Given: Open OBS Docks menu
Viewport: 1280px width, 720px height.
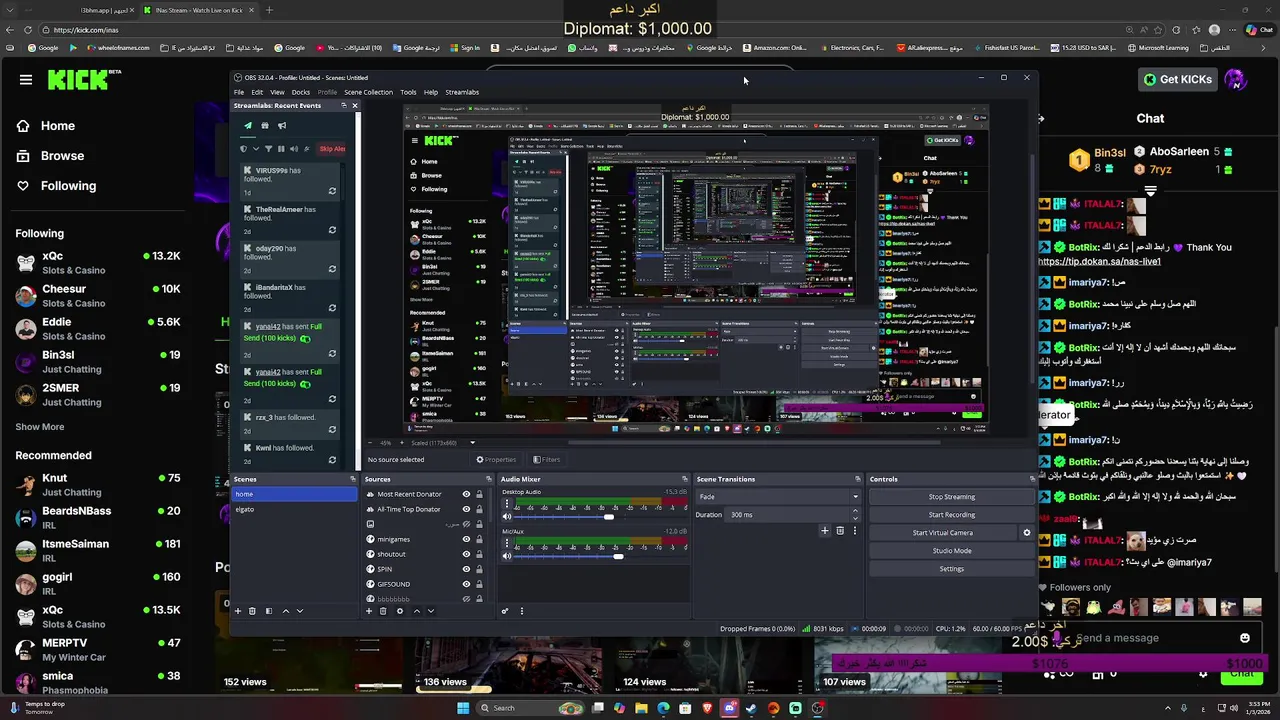Looking at the screenshot, I should coord(301,92).
